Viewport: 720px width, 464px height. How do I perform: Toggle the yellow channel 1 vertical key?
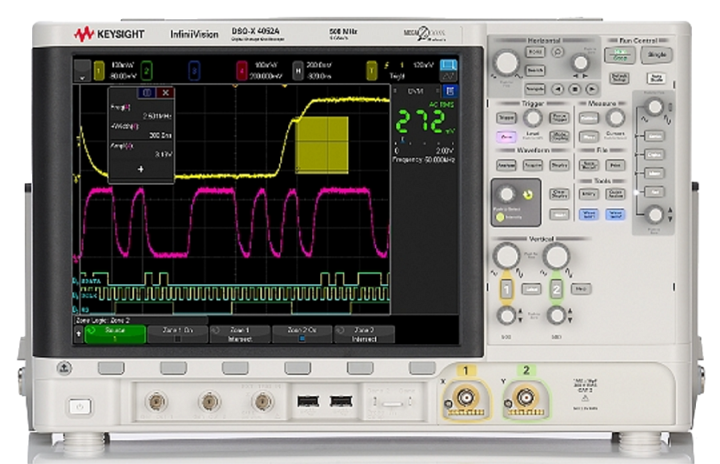pos(506,289)
